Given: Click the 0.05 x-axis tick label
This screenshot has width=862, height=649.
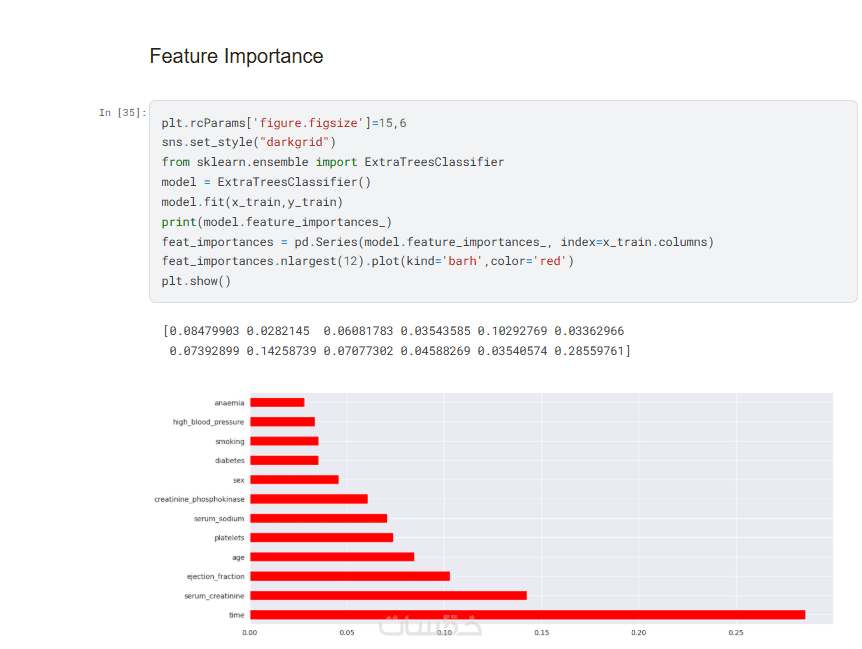Looking at the screenshot, I should tap(347, 632).
